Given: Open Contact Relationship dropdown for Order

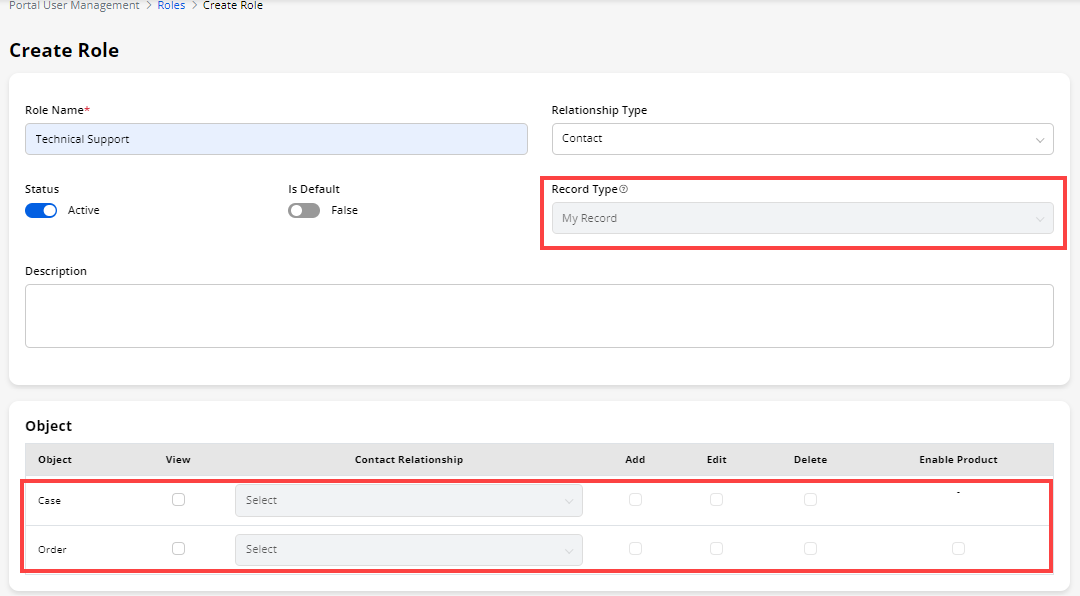Looking at the screenshot, I should 408,549.
